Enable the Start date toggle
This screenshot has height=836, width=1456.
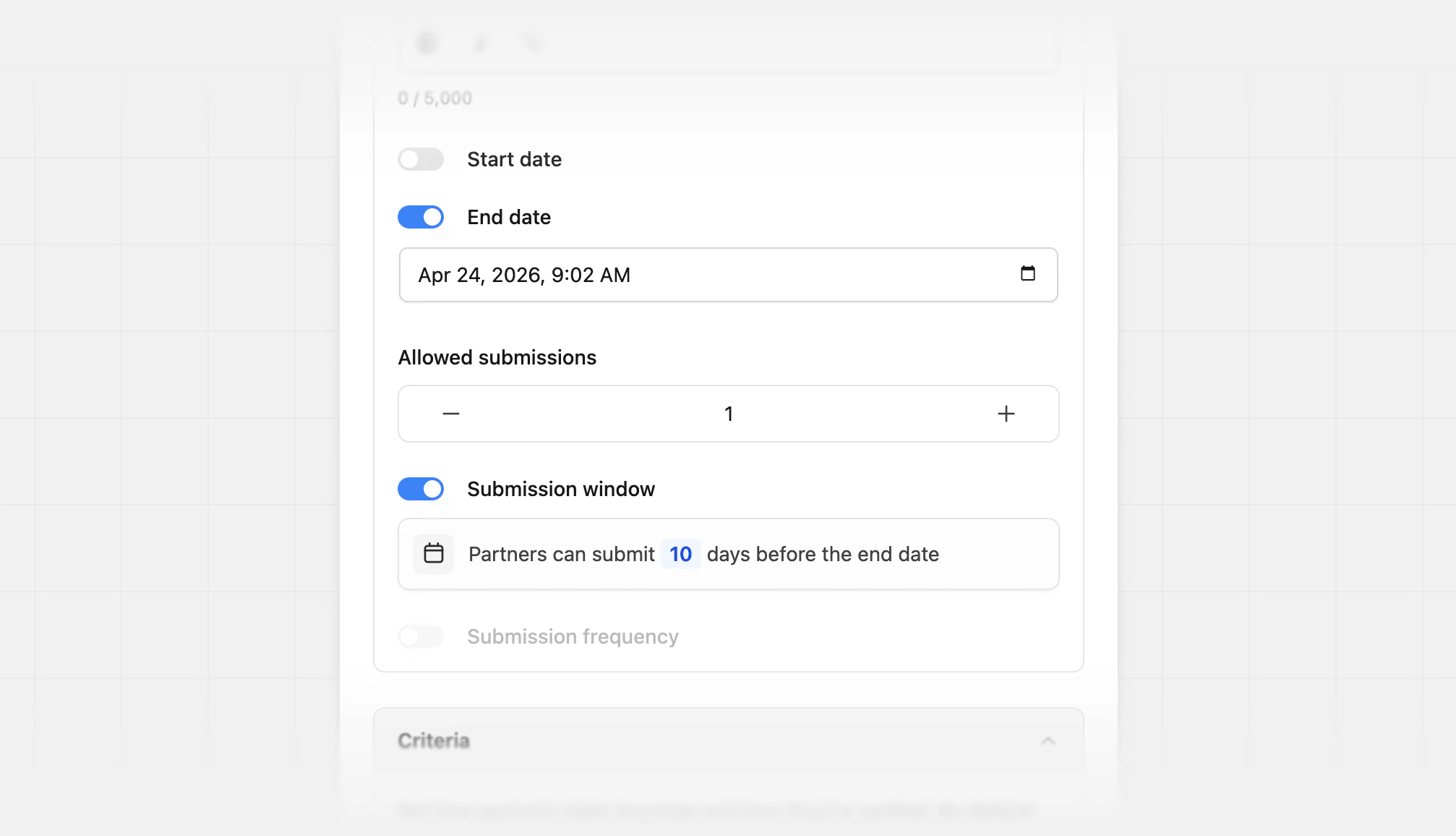click(x=420, y=159)
